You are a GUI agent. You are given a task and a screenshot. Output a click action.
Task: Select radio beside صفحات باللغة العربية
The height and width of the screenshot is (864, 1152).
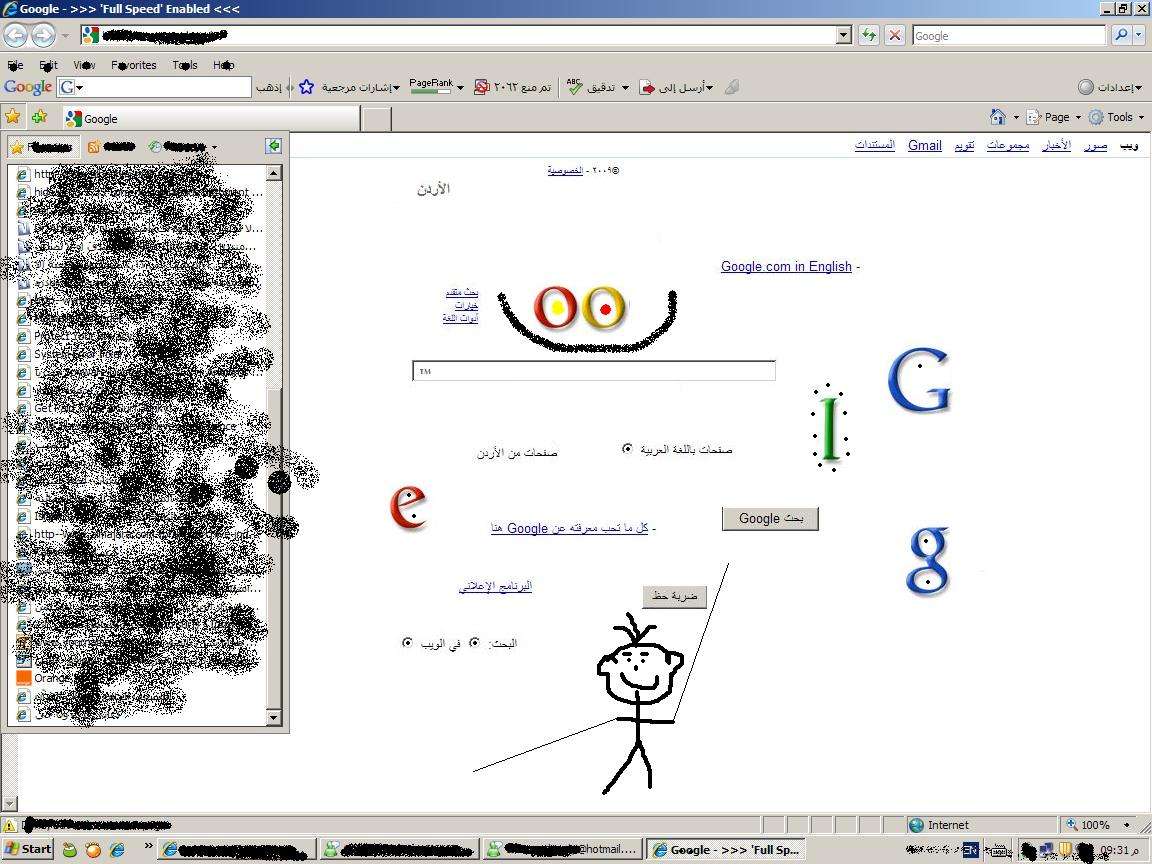[627, 448]
